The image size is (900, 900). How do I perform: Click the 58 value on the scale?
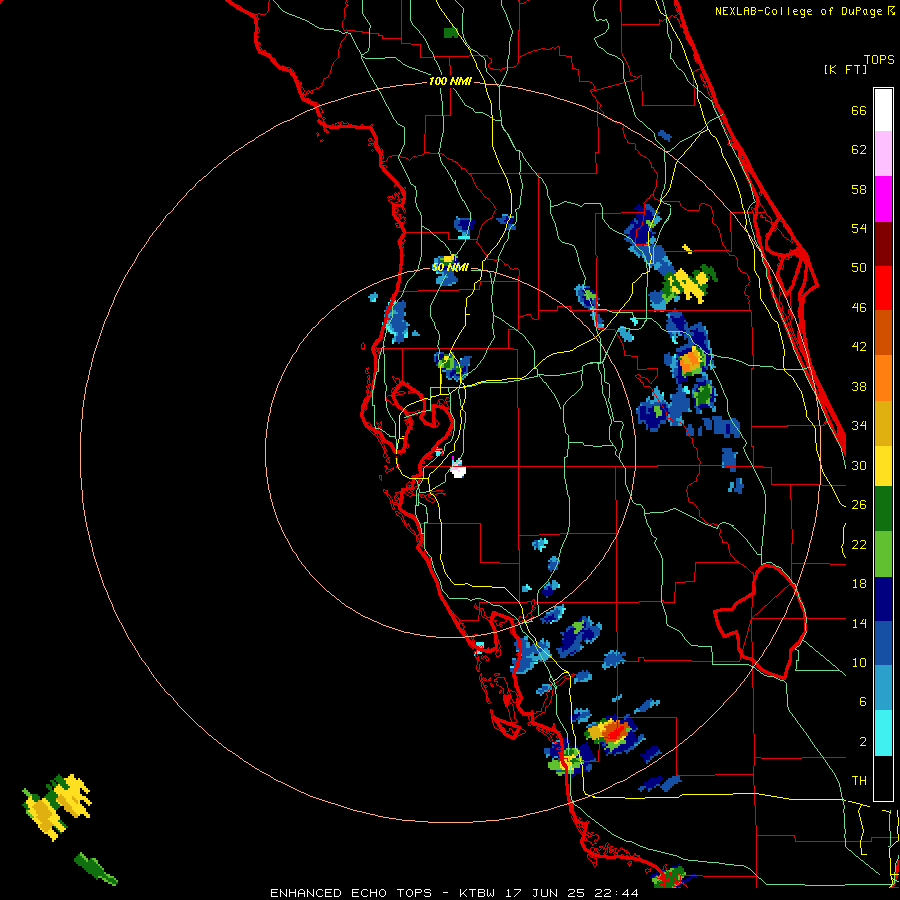tap(859, 190)
